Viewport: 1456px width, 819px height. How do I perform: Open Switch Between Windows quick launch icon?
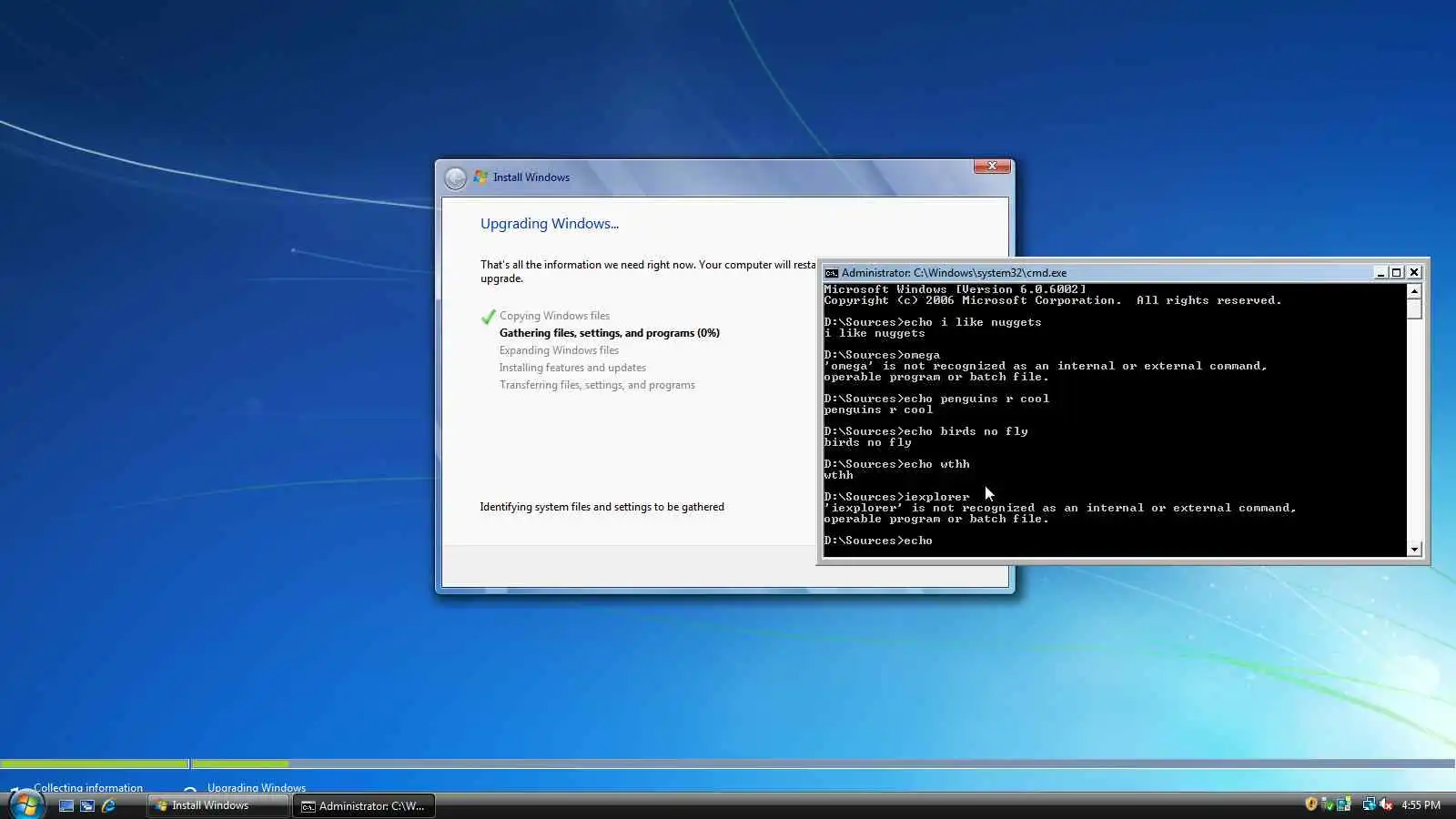(x=87, y=805)
